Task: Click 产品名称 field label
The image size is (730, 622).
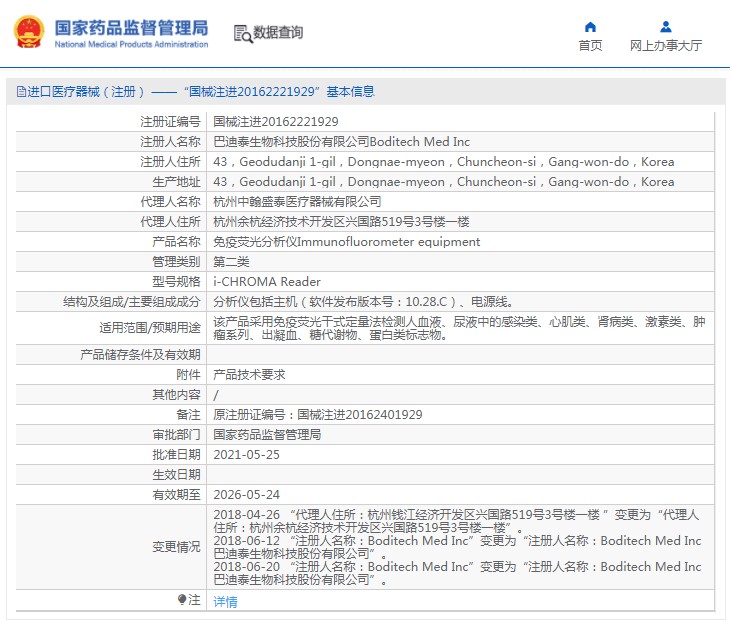Action: tap(176, 242)
